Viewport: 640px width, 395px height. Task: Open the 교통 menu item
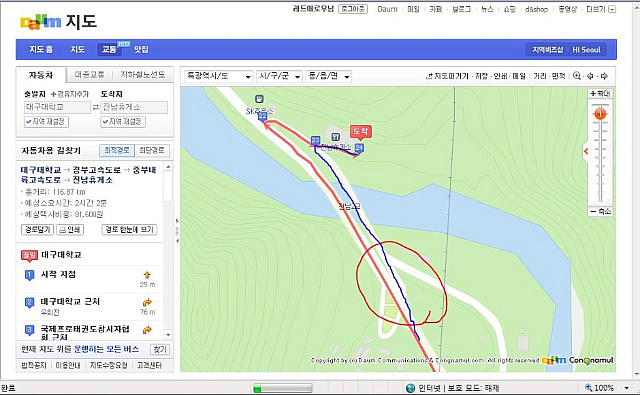[x=109, y=49]
